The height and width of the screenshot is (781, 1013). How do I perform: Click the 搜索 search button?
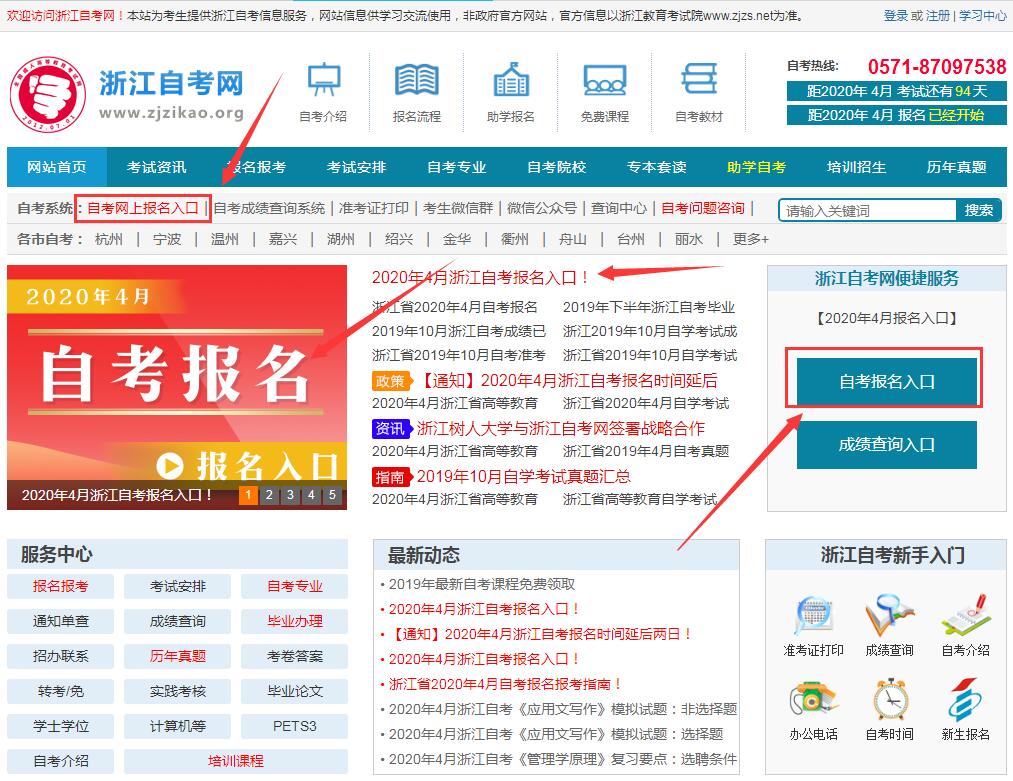click(x=978, y=210)
